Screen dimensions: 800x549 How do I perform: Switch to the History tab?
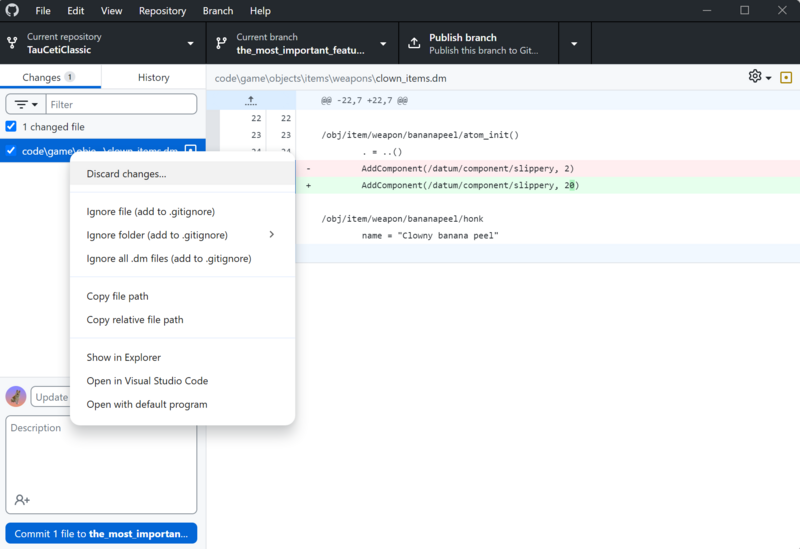click(153, 77)
